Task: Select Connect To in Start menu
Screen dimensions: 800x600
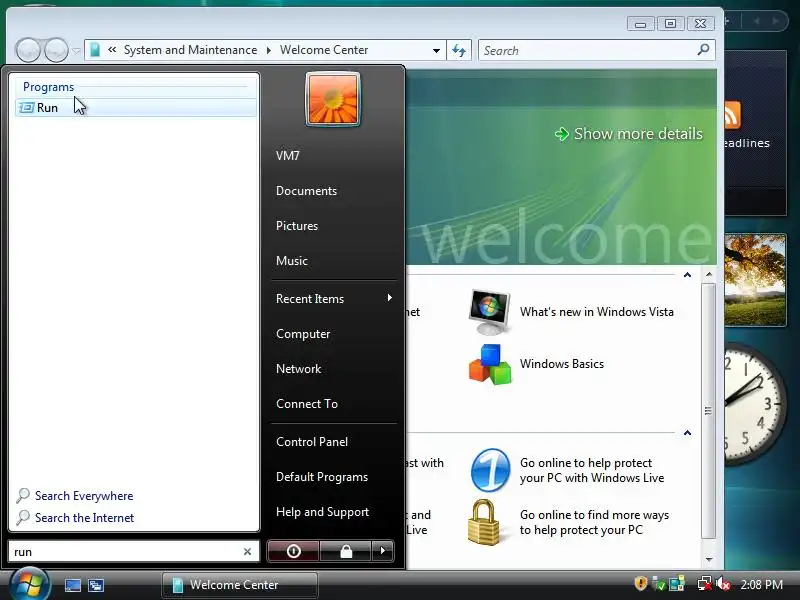Action: point(307,404)
